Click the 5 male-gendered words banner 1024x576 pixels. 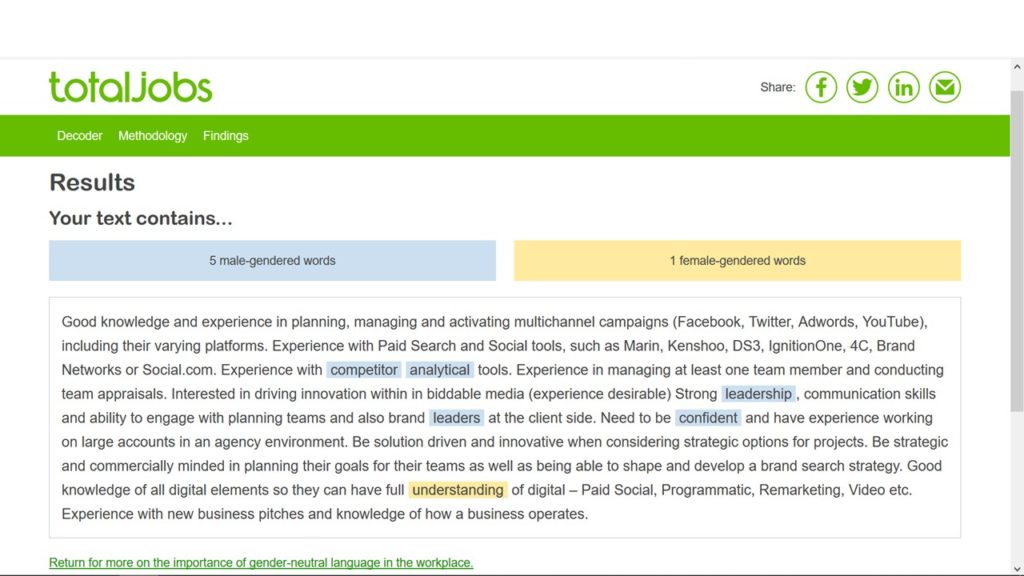[272, 261]
